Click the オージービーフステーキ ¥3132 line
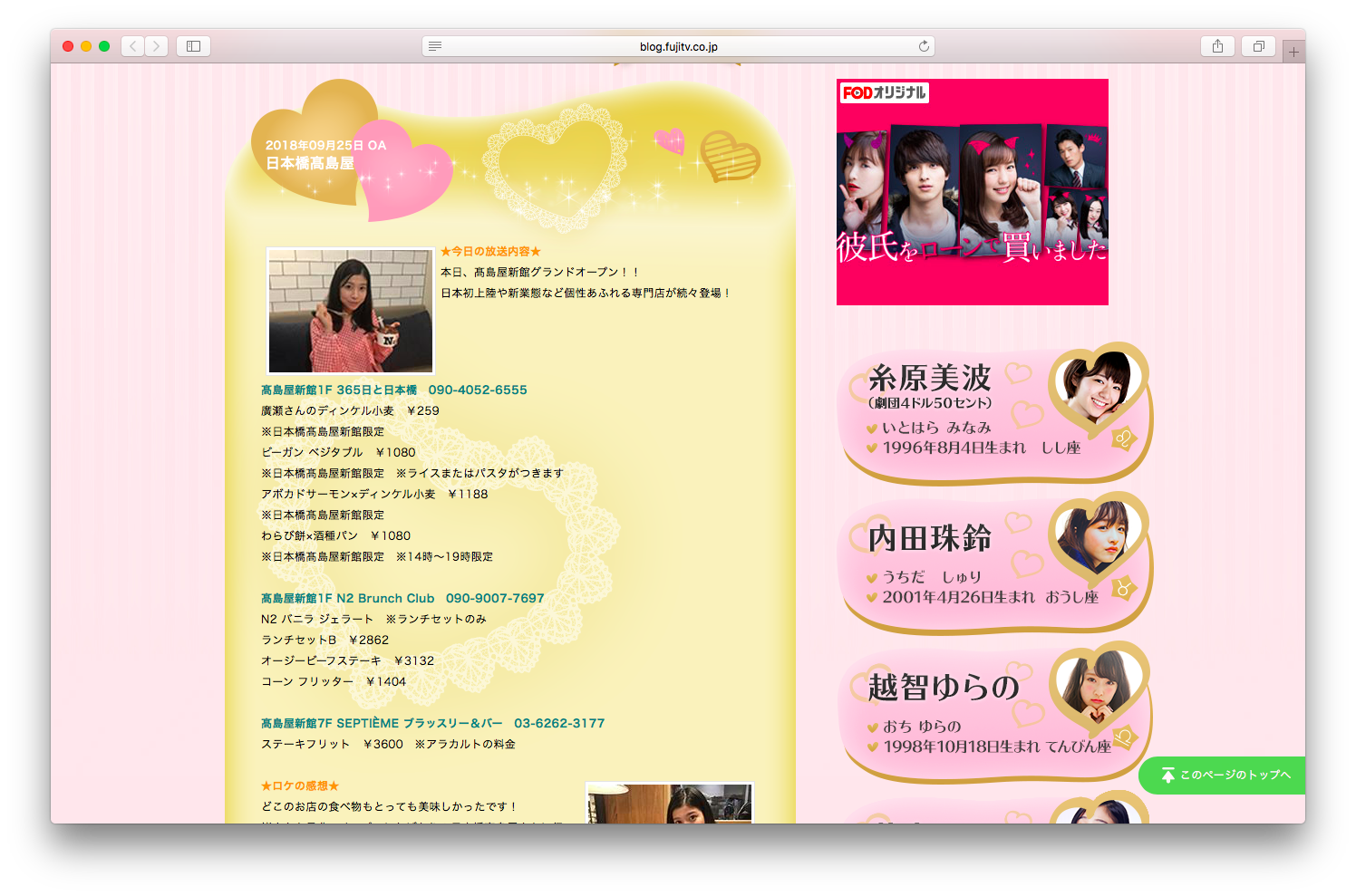 click(347, 660)
